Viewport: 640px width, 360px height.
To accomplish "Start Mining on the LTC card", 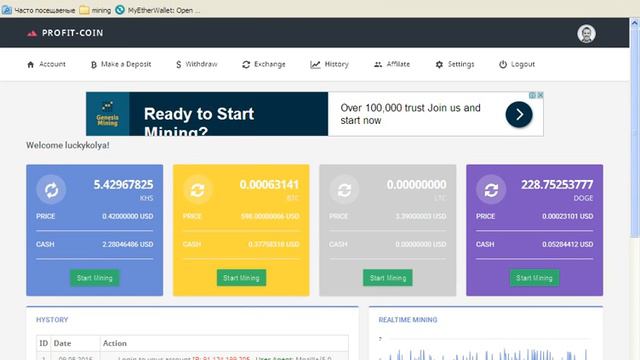I will [388, 278].
